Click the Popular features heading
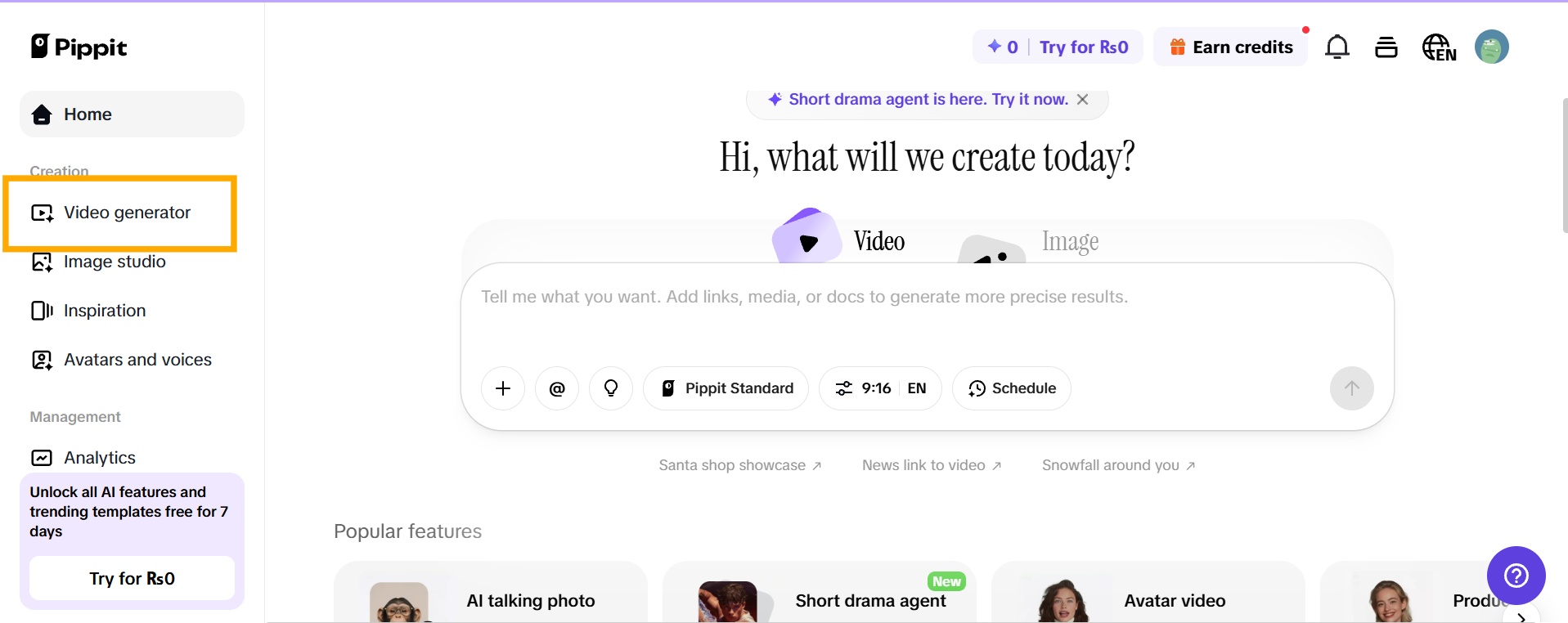 coord(407,531)
